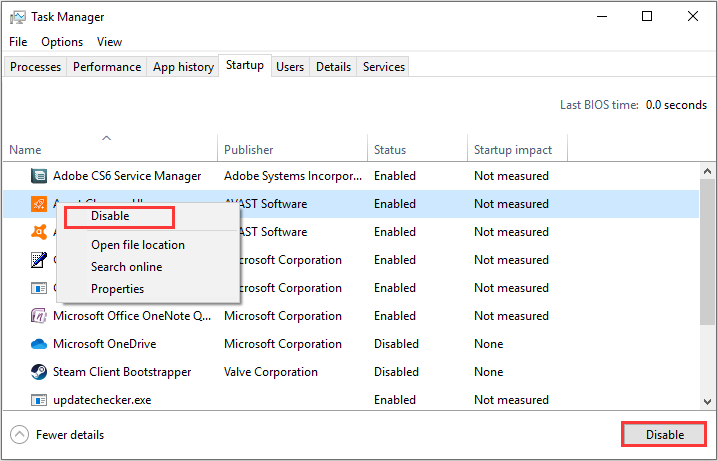Viewport: 718px width, 461px height.
Task: Click the Microsoft Office OneNote icon
Action: pyautogui.click(x=39, y=316)
